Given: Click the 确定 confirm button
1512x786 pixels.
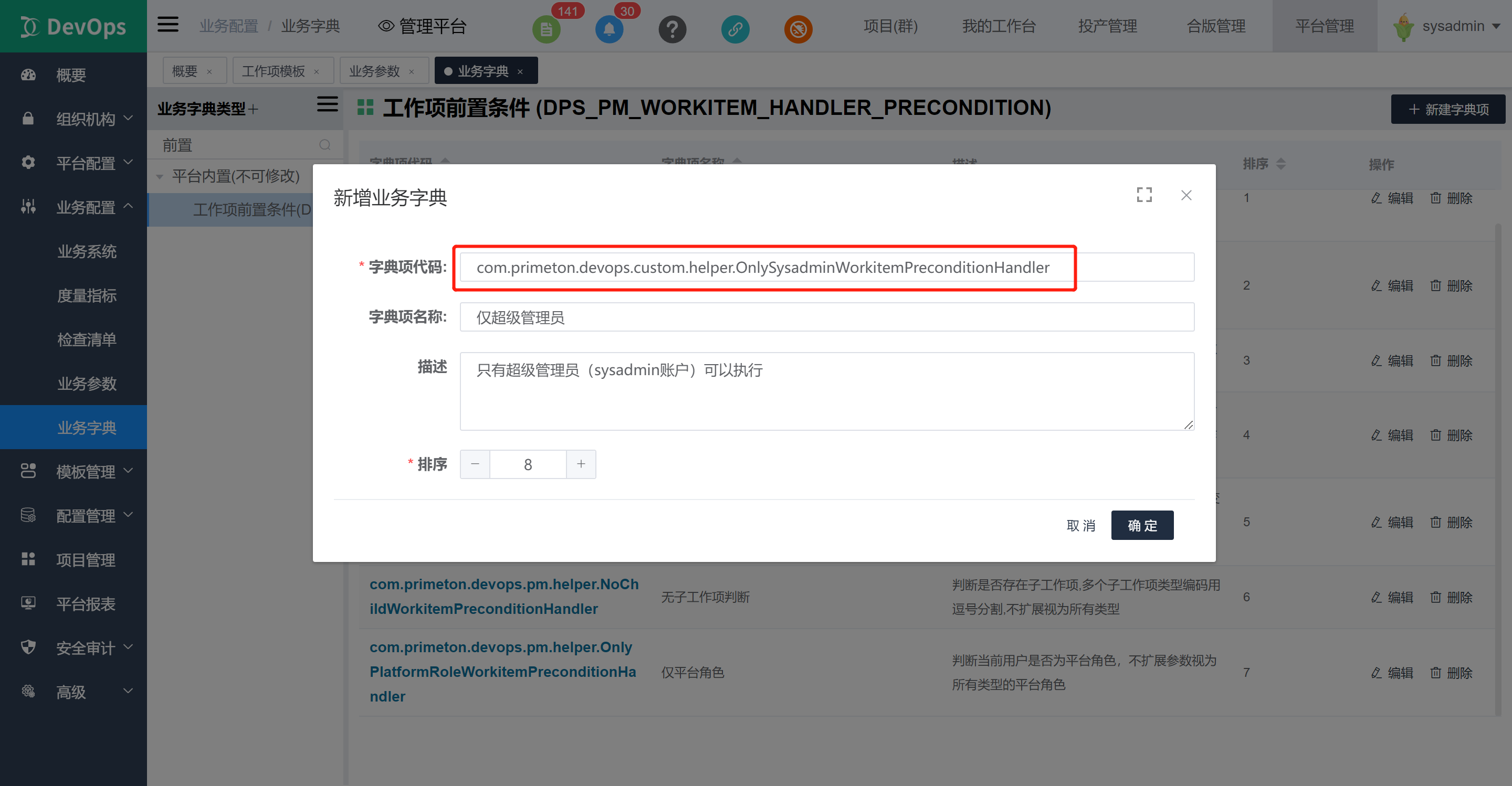Looking at the screenshot, I should click(x=1142, y=525).
